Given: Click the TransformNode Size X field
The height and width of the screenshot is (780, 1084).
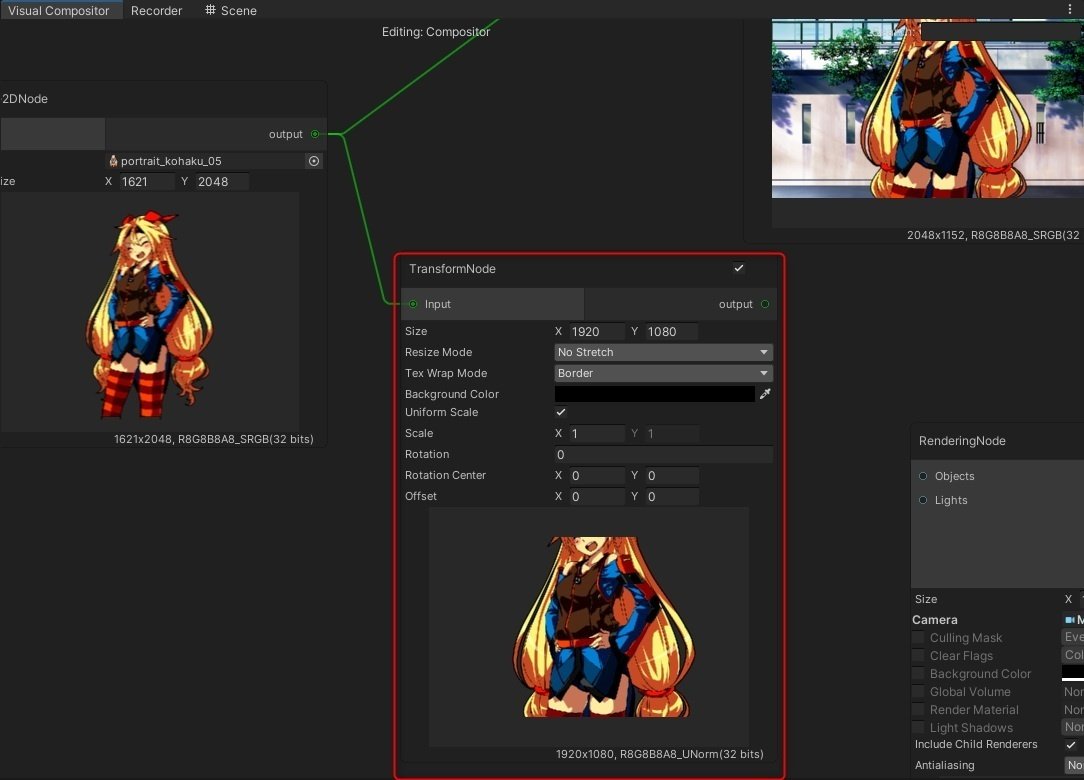Looking at the screenshot, I should click(x=597, y=331).
